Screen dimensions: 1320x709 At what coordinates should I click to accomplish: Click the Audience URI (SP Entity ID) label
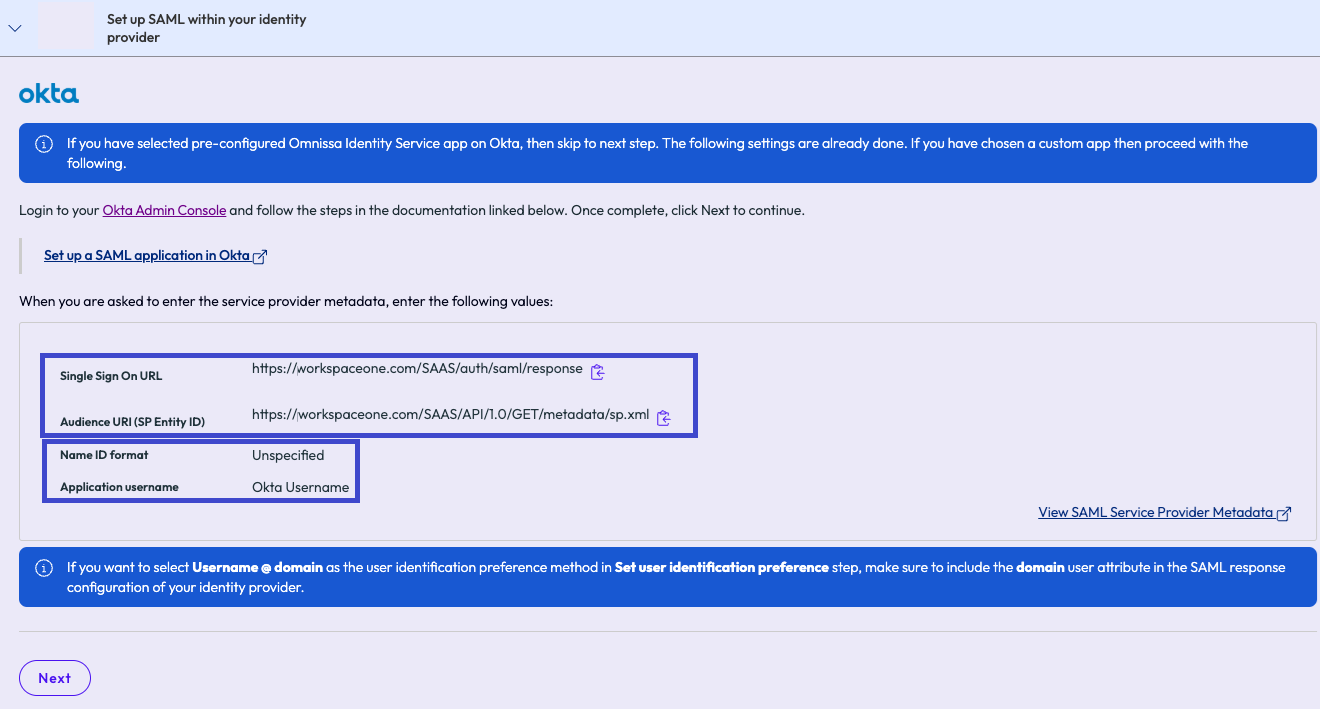click(132, 422)
